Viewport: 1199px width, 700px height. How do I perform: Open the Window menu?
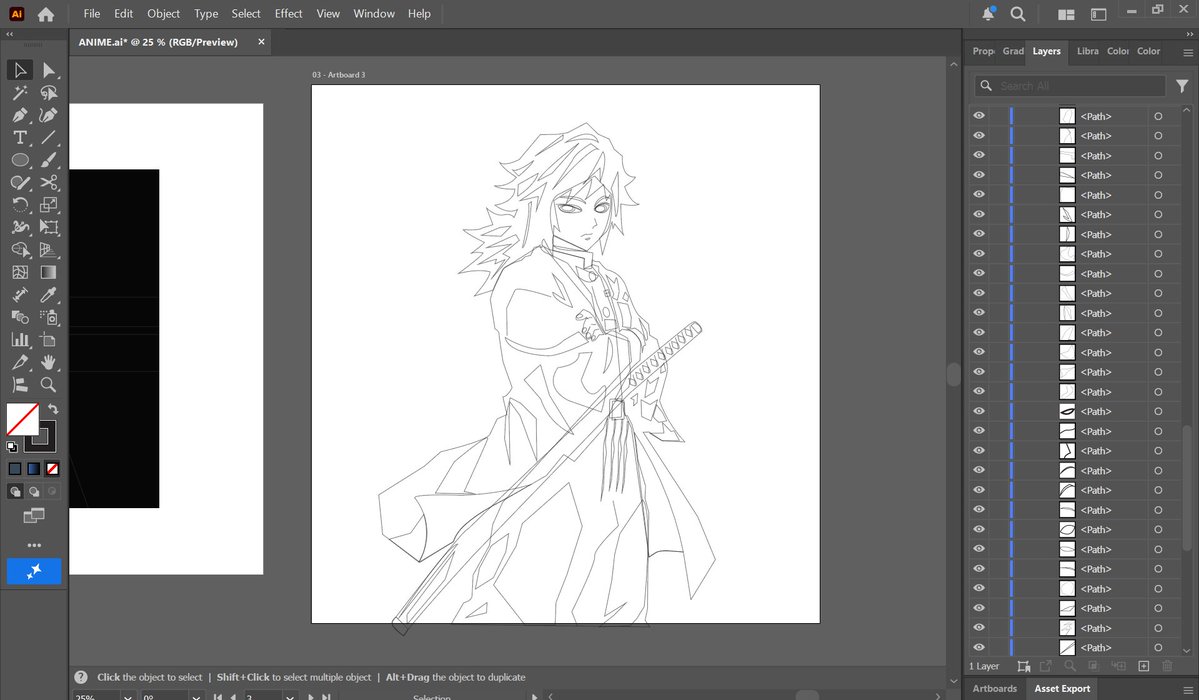[374, 14]
